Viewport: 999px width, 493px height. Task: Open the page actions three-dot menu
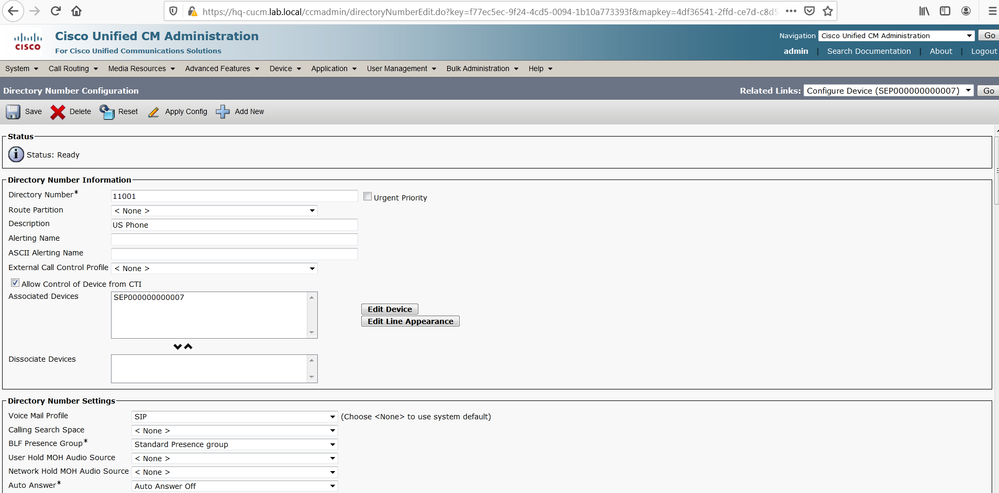coord(791,11)
